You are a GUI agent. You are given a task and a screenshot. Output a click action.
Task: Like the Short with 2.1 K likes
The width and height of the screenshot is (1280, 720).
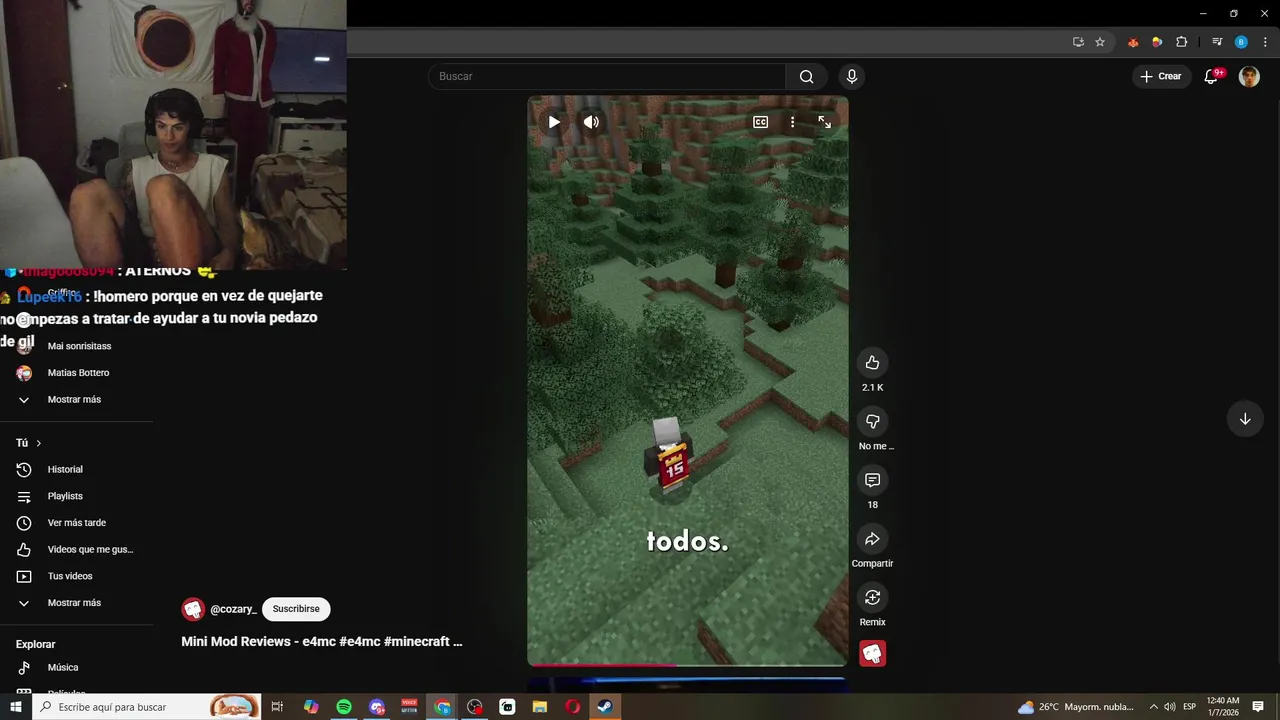coord(872,362)
